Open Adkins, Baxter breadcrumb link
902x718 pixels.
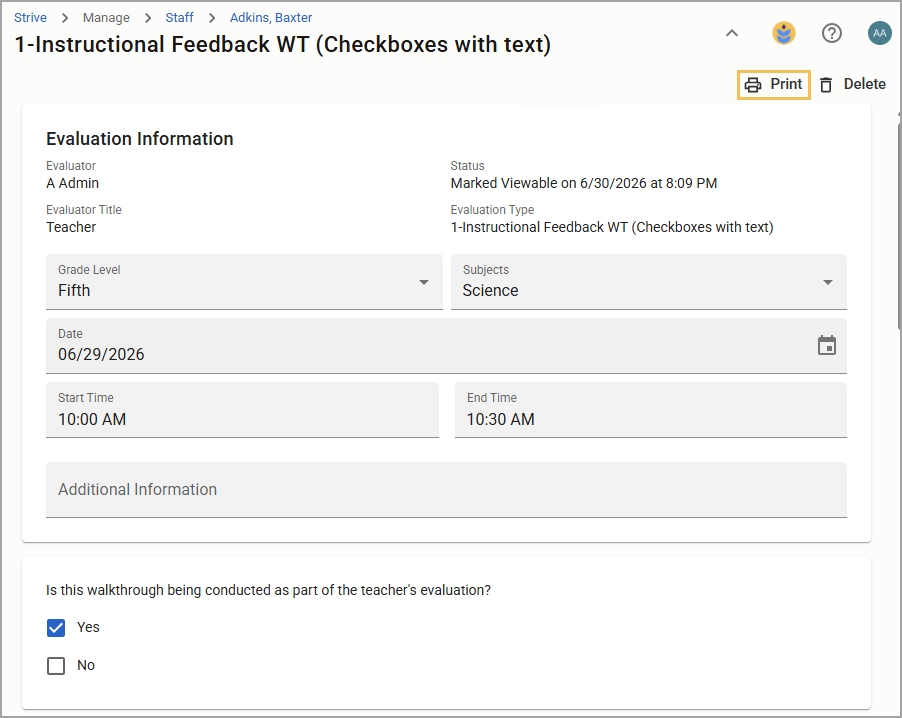pos(271,18)
